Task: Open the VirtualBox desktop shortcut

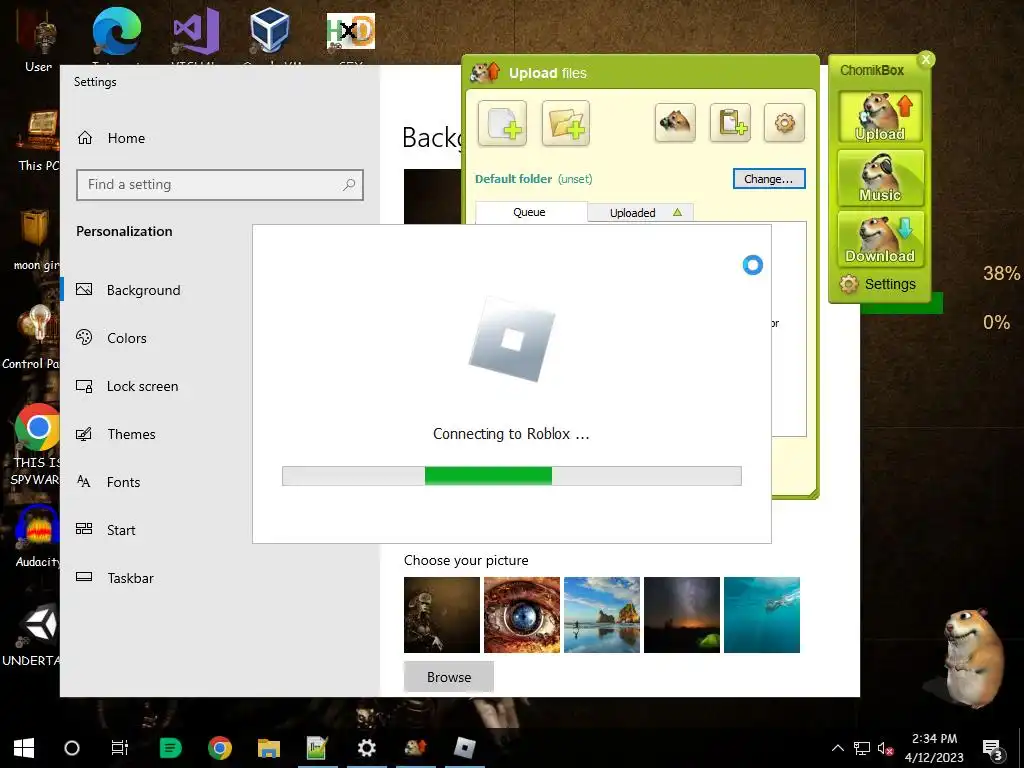Action: (270, 33)
